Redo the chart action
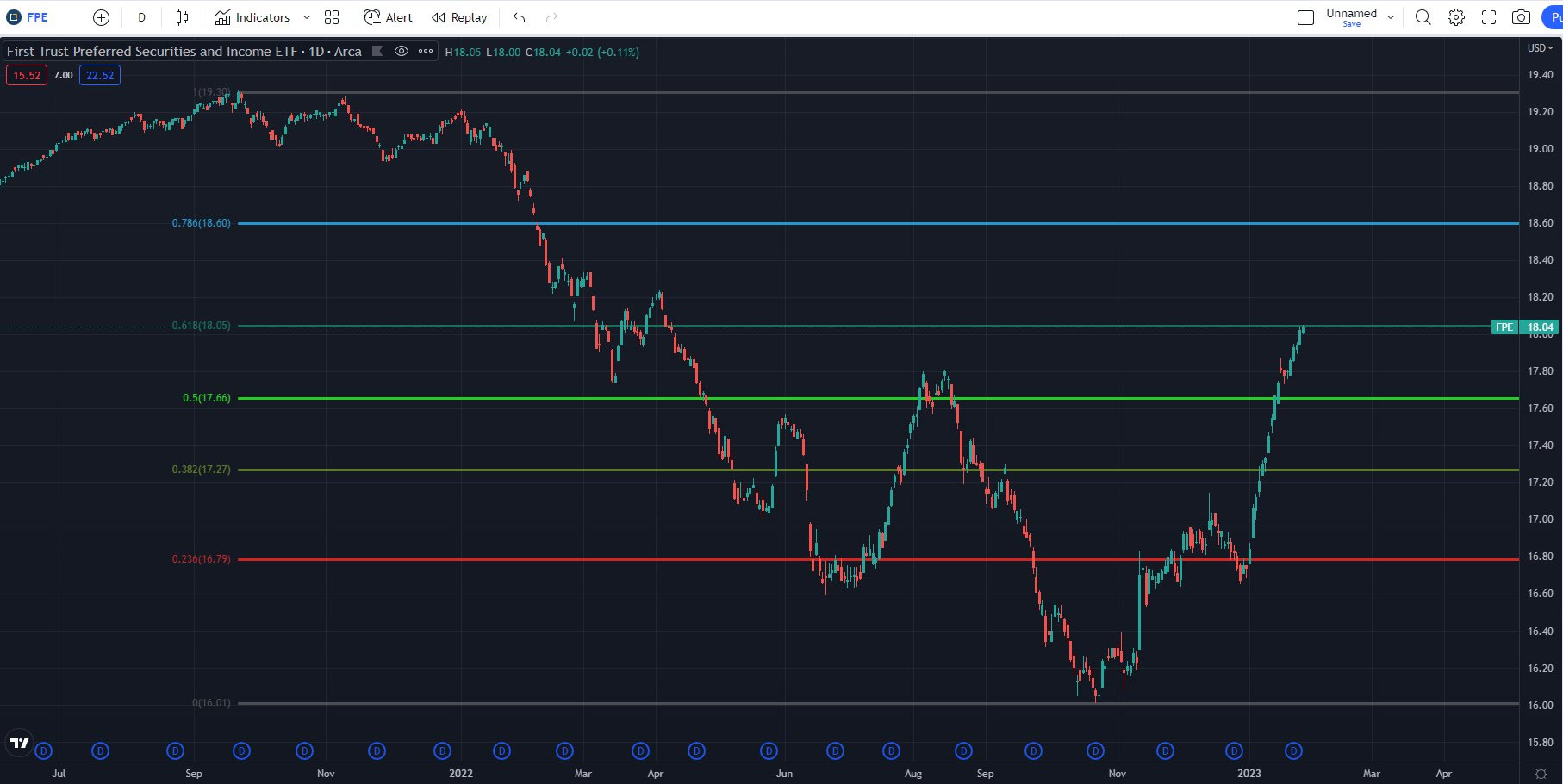The height and width of the screenshot is (784, 1563). point(551,17)
